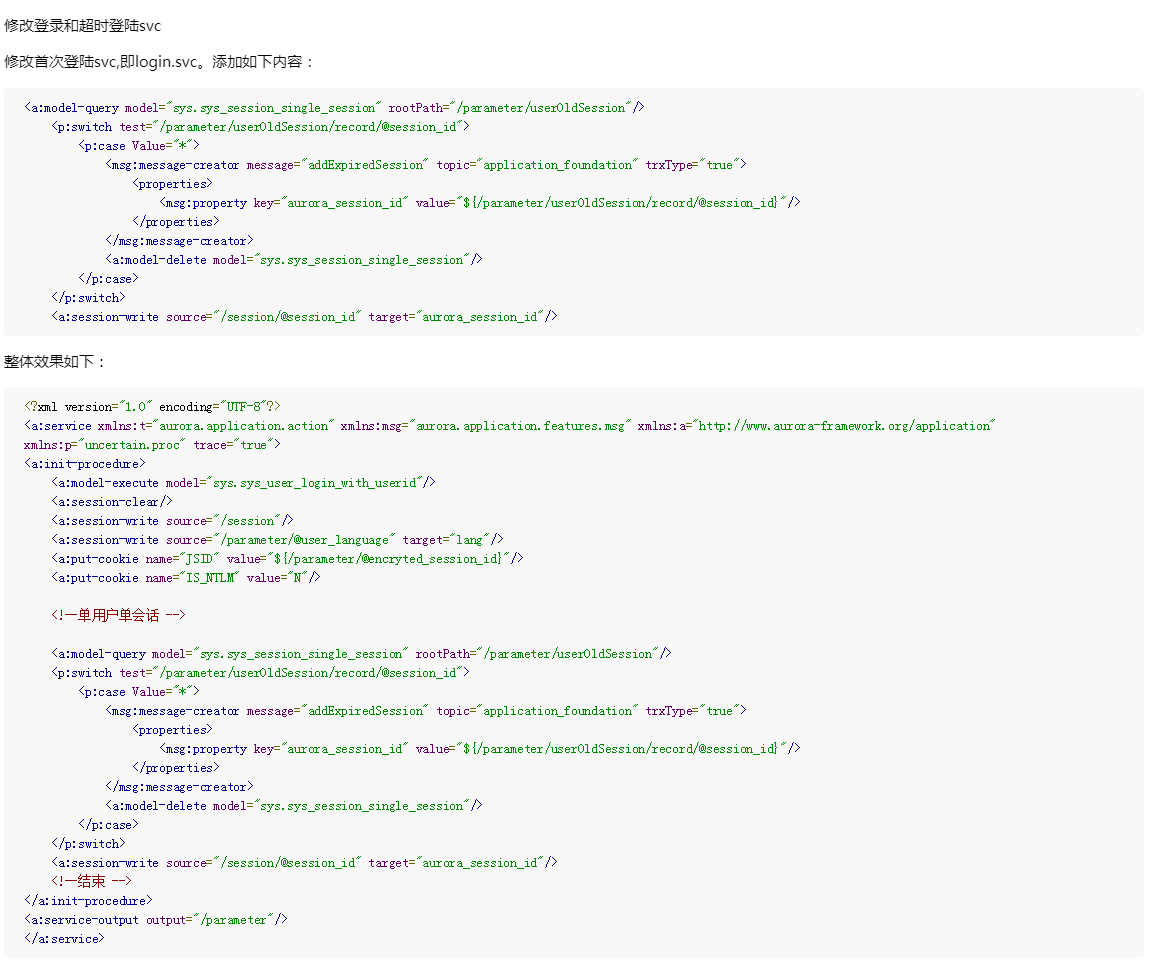The width and height of the screenshot is (1155, 959).
Task: Click the 整体效果如下 label text
Action: 55,362
